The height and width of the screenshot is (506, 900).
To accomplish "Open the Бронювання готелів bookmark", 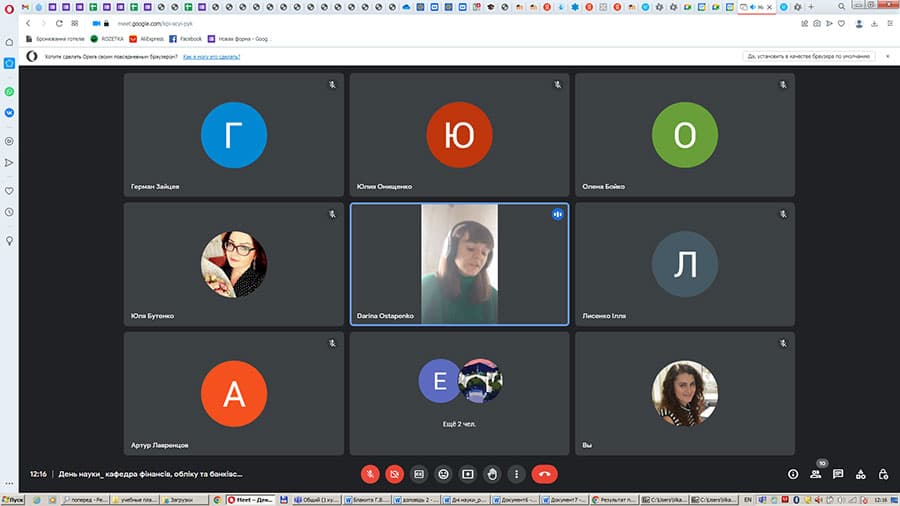I will [55, 39].
